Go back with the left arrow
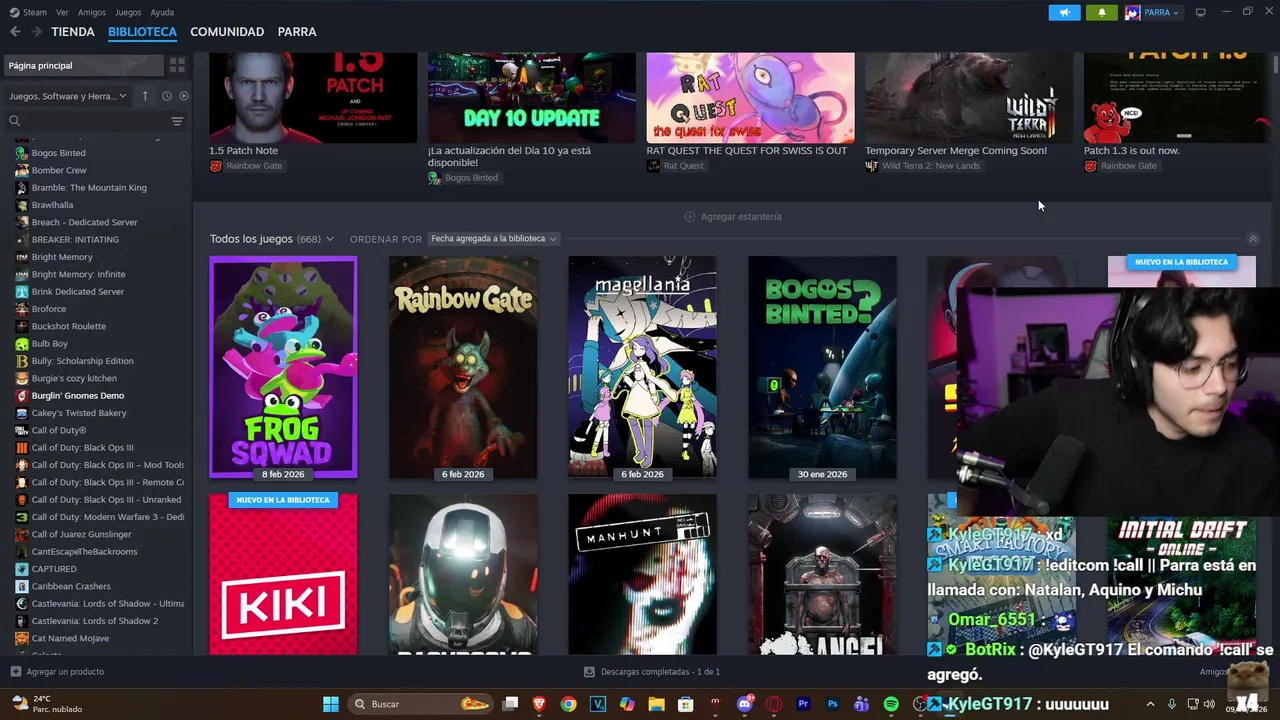 click(15, 32)
